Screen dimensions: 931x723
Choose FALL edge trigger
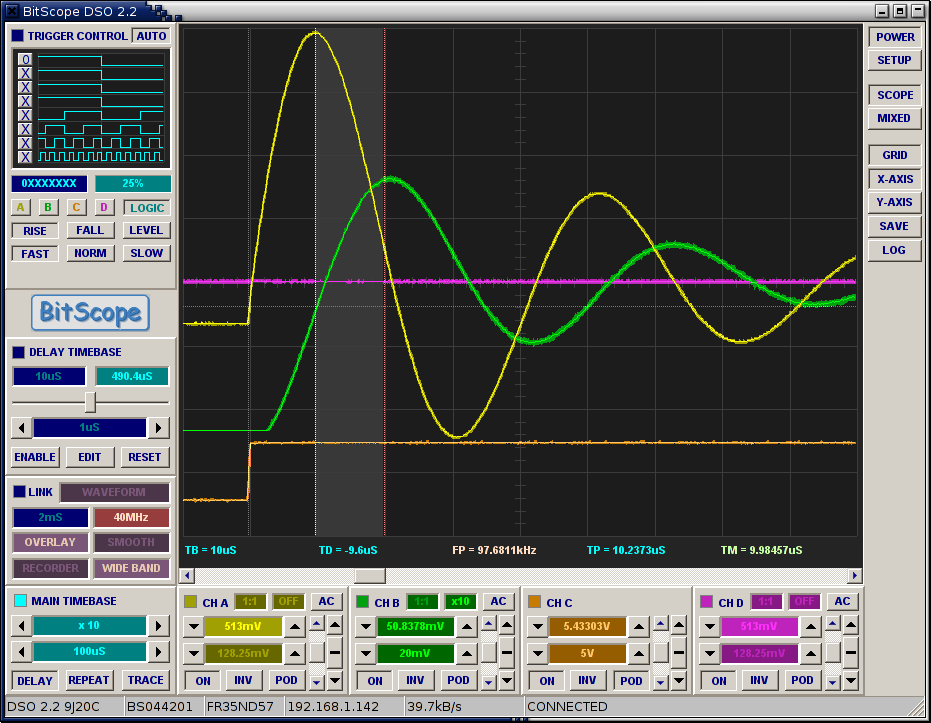pos(90,230)
